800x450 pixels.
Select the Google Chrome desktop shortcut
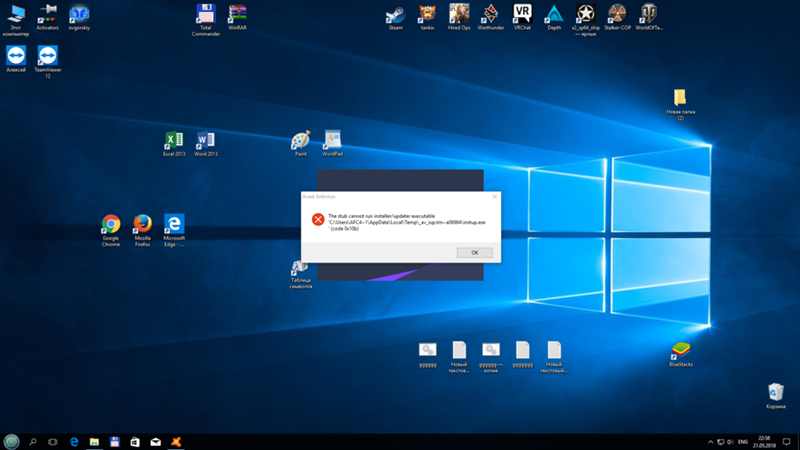(x=111, y=231)
